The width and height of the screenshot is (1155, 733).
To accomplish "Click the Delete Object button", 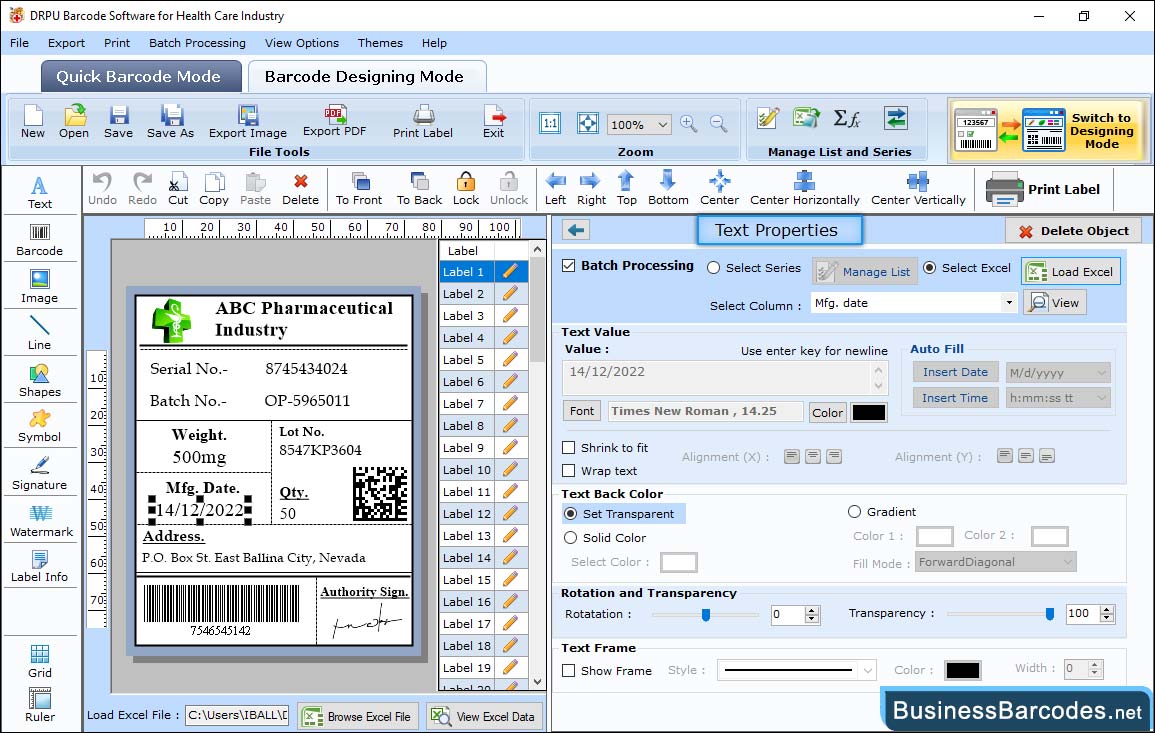I will 1073,231.
